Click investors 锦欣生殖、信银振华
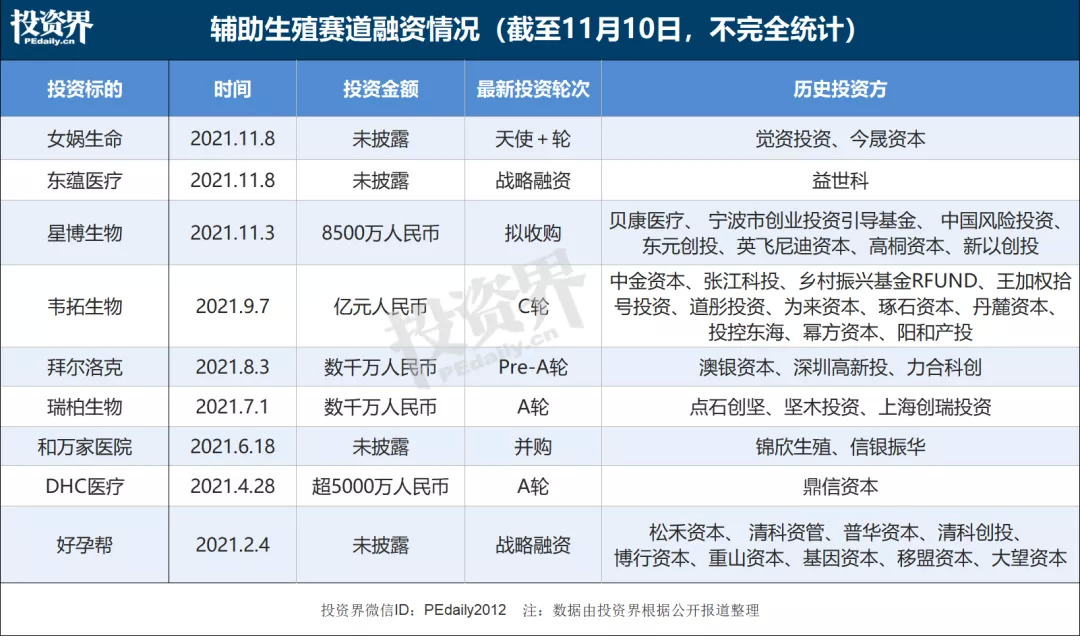The height and width of the screenshot is (641, 1080). (x=840, y=447)
